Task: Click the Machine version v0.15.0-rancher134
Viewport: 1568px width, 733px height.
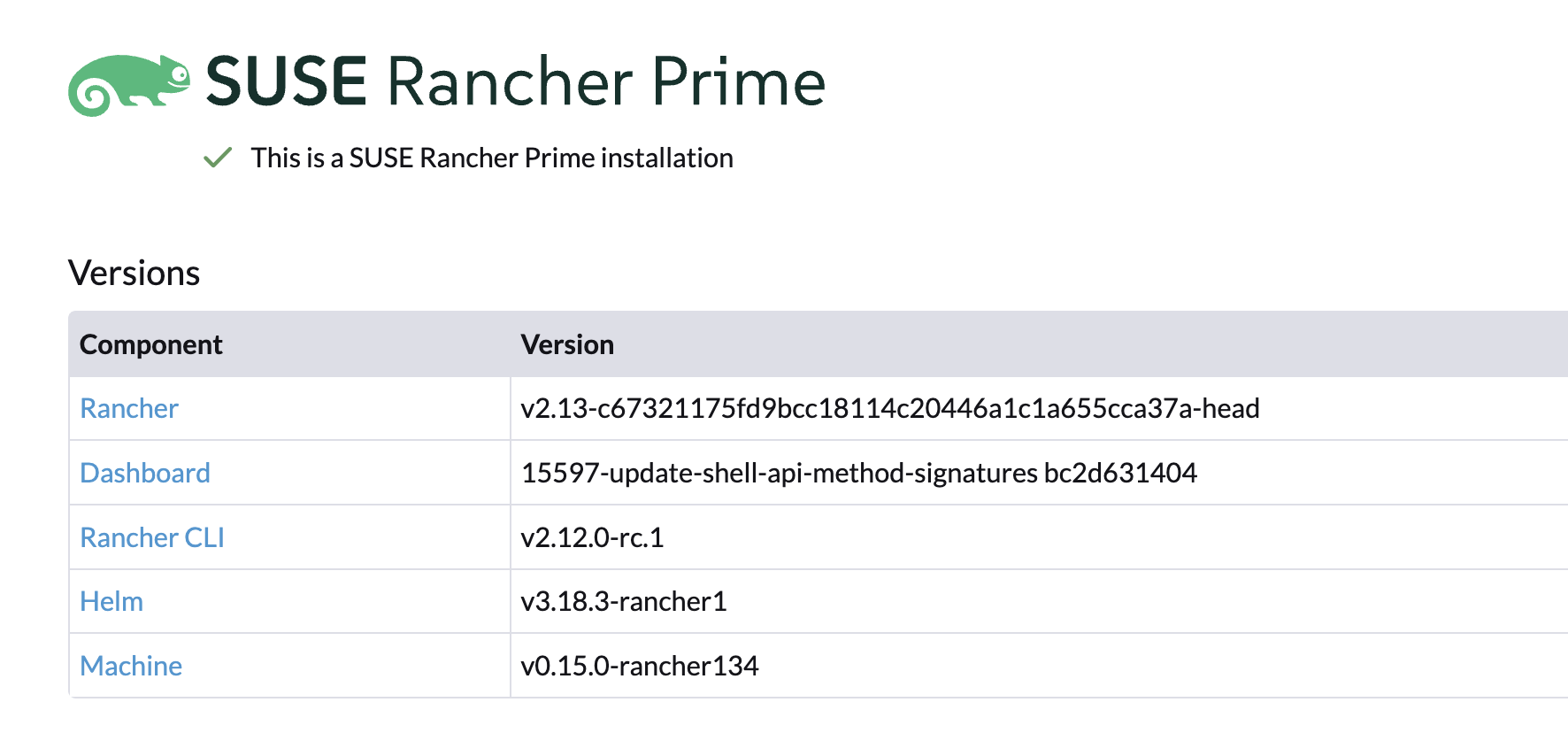Action: click(639, 665)
